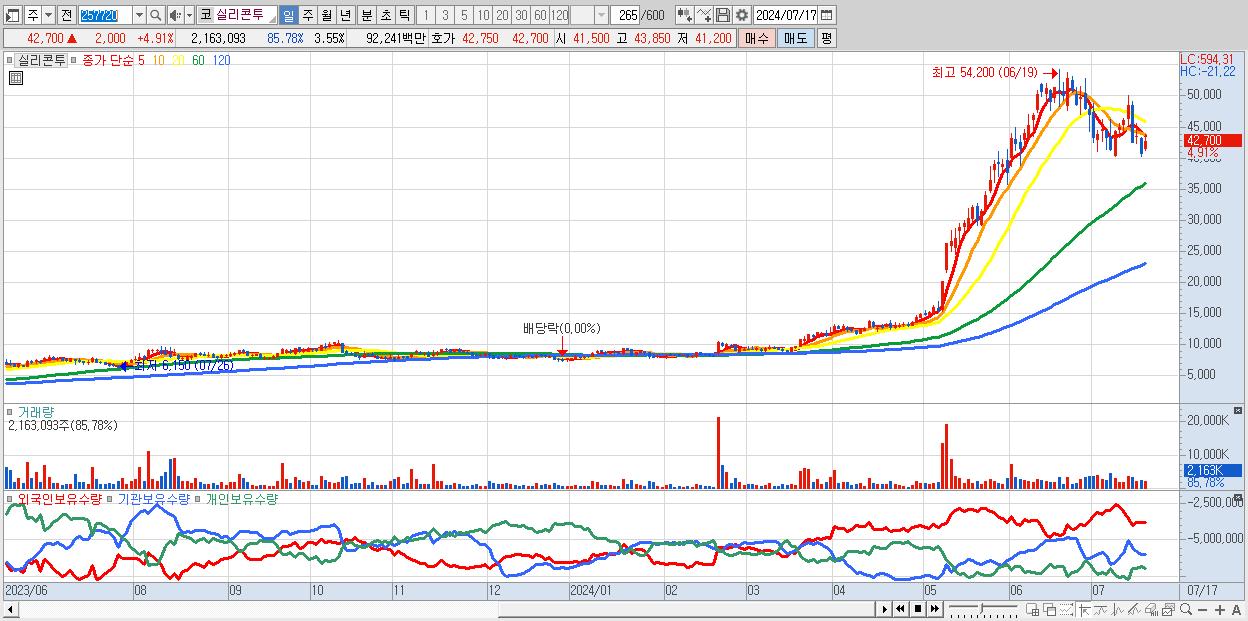The height and width of the screenshot is (621, 1248).
Task: Click the 평 button
Action: point(826,38)
